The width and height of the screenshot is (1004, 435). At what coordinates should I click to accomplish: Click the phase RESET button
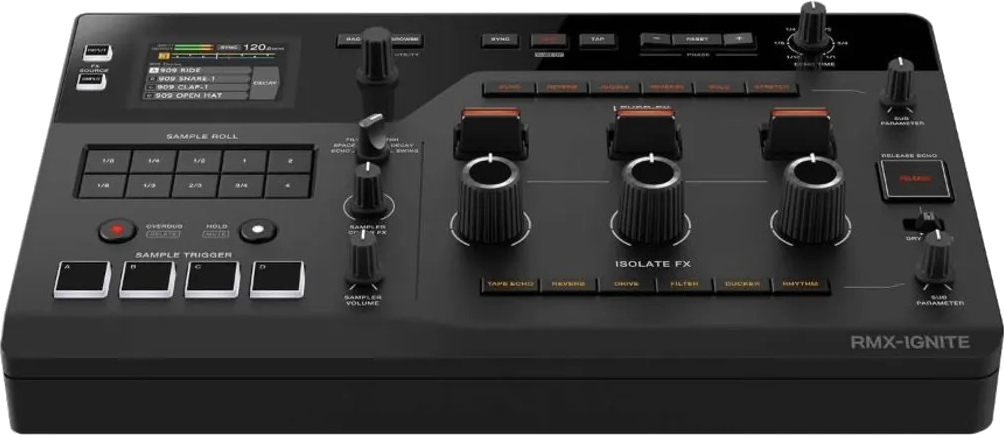697,39
